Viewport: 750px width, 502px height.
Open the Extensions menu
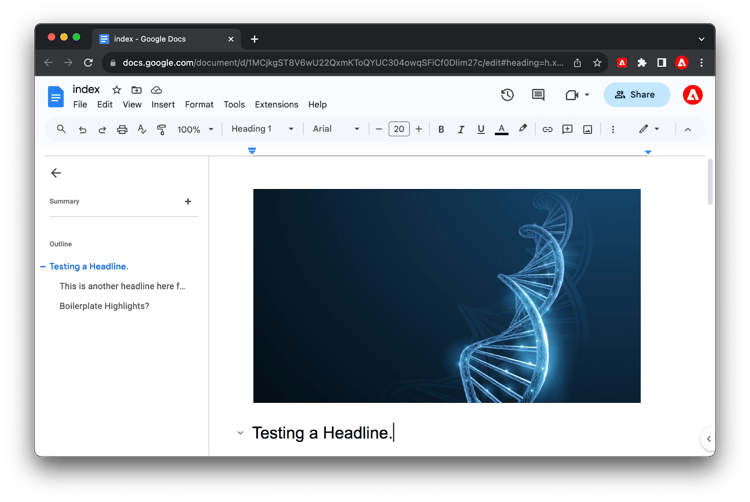coord(276,104)
